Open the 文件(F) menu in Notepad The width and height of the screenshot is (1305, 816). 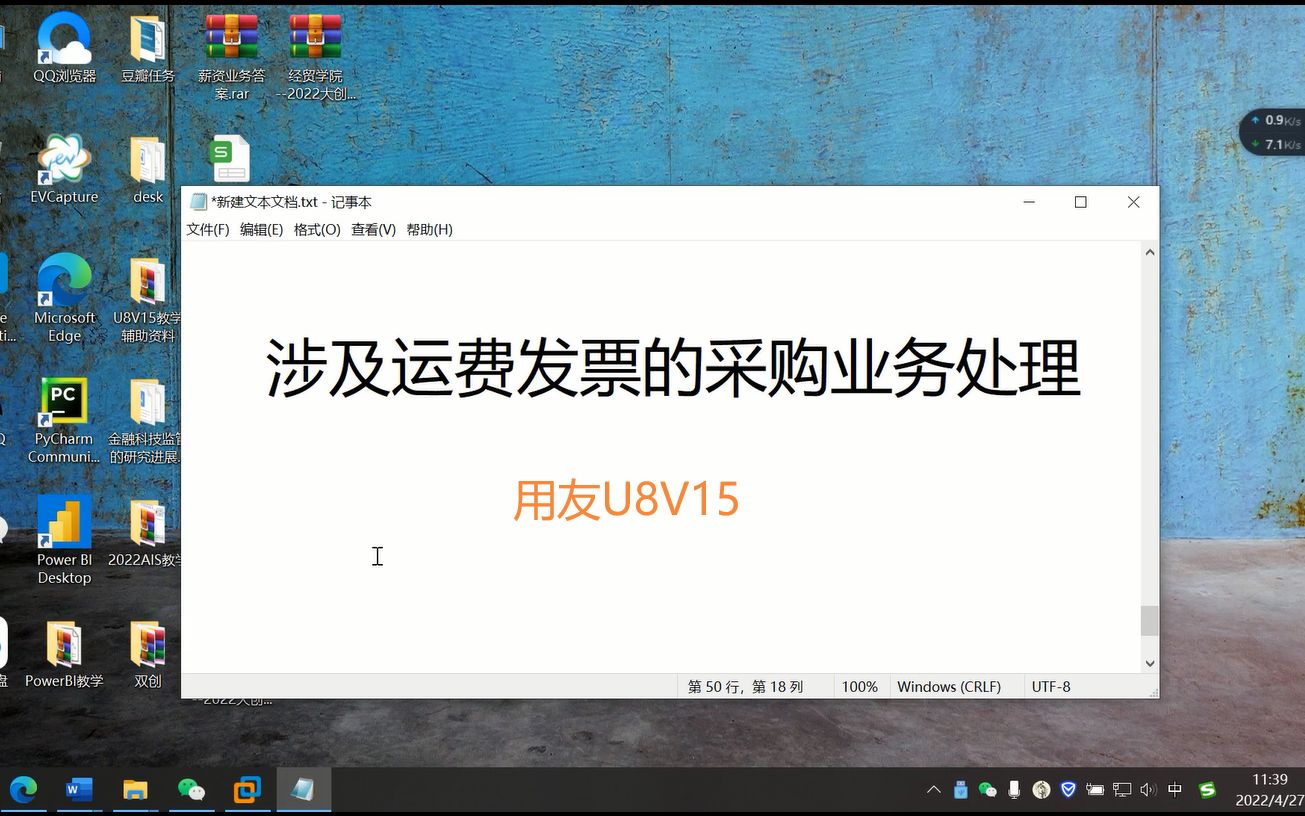point(208,229)
